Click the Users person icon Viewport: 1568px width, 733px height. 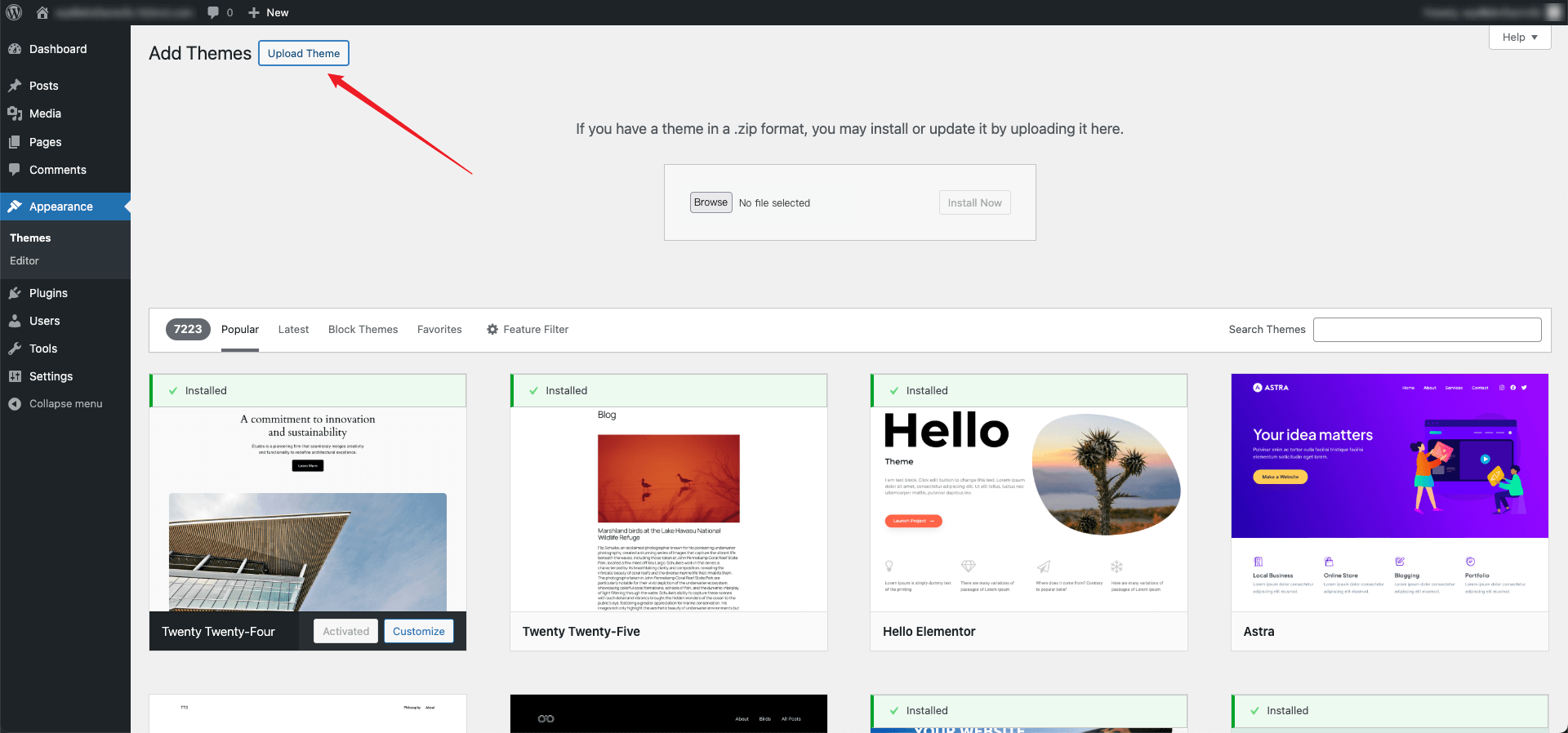click(x=15, y=321)
